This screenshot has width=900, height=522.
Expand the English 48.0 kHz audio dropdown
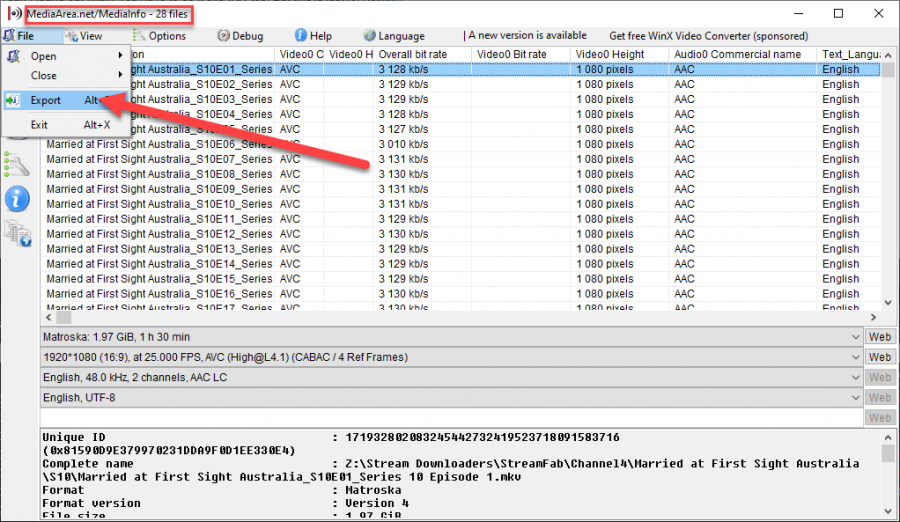click(853, 377)
